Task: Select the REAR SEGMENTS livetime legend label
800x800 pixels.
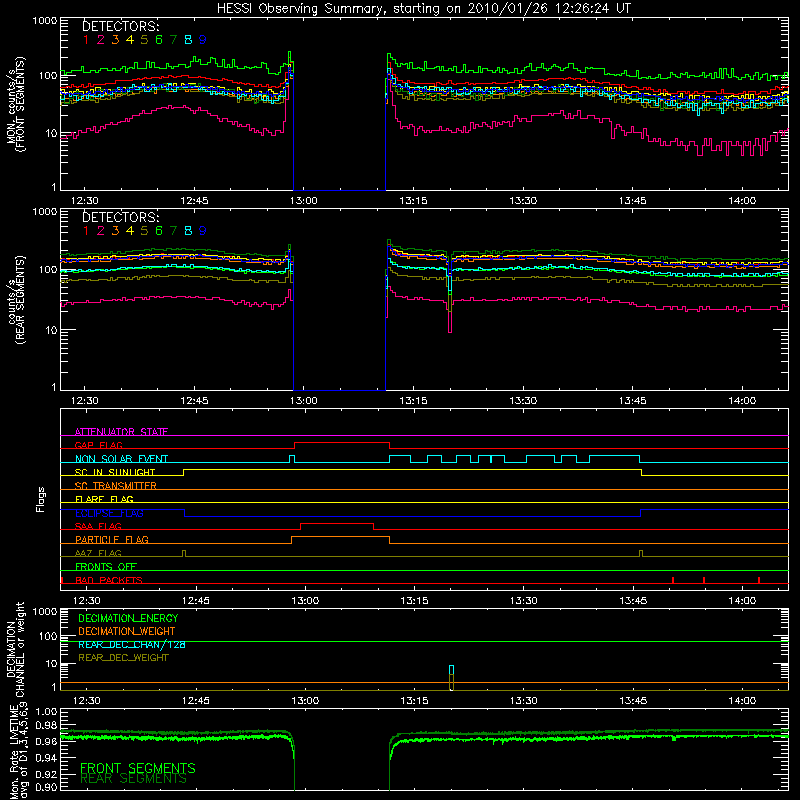Action: coord(134,779)
